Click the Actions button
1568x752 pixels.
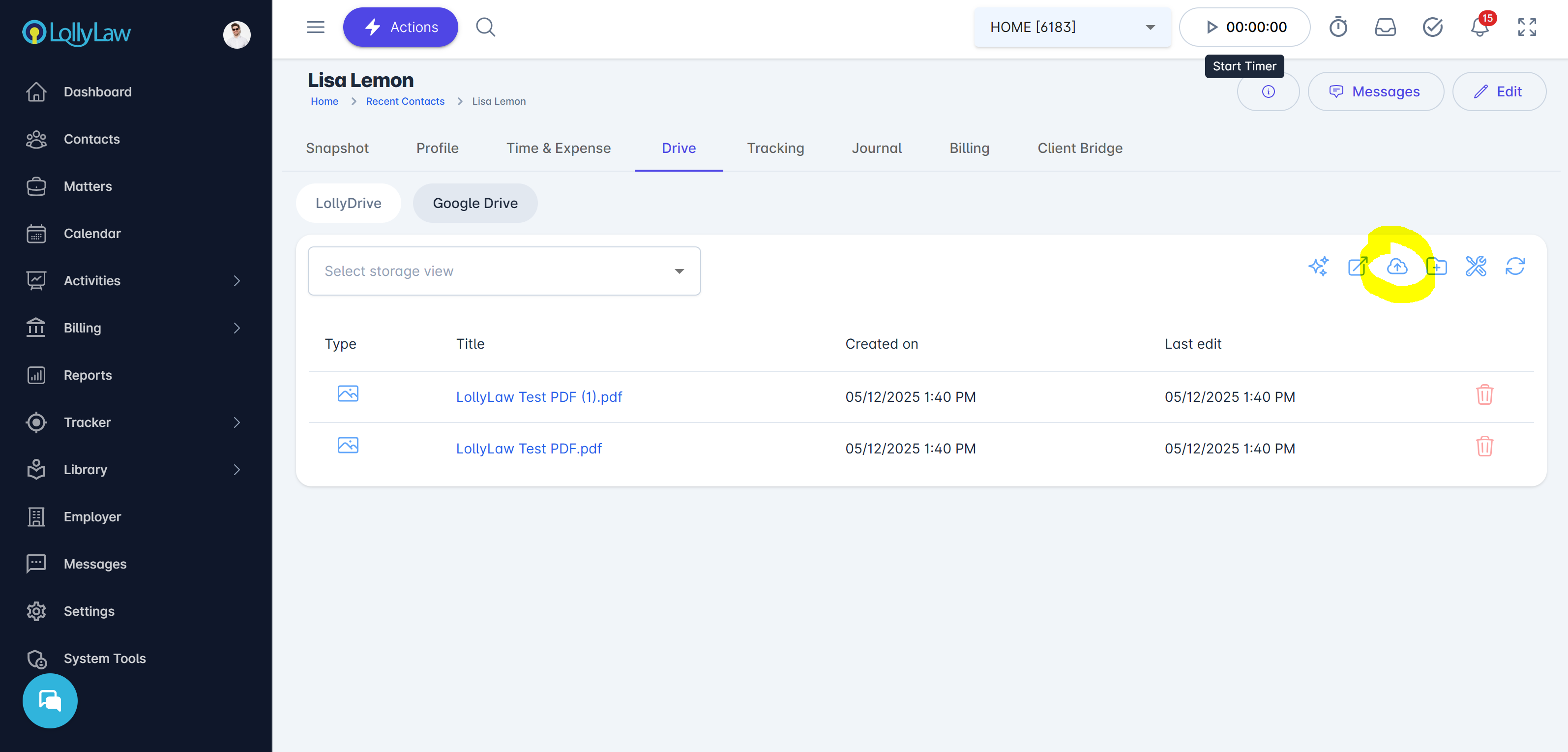pyautogui.click(x=401, y=28)
